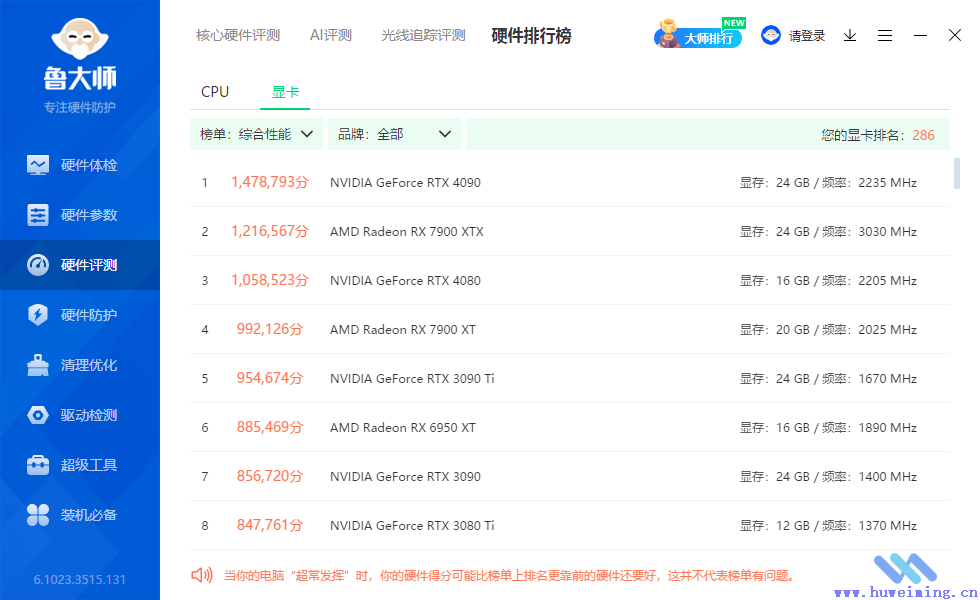The width and height of the screenshot is (980, 600).
Task: Click the version number 6.1023.3515.131
Action: click(79, 579)
